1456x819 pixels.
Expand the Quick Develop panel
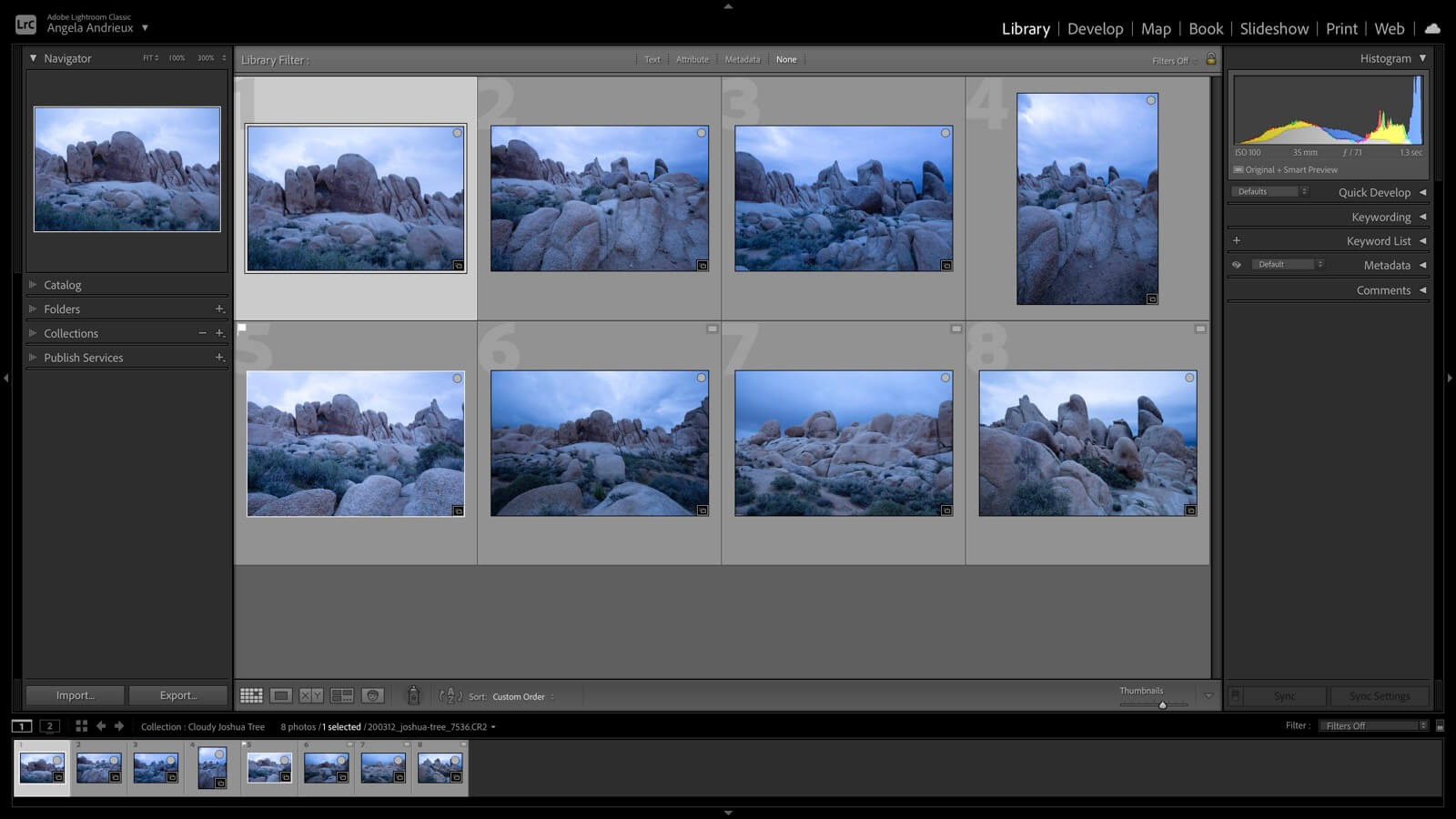point(1374,192)
